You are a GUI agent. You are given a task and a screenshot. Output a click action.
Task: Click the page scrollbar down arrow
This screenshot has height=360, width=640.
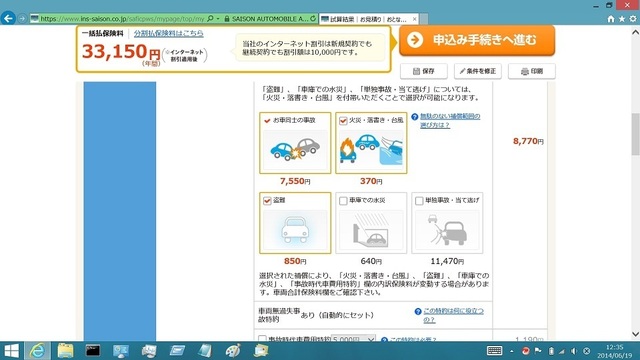[635, 335]
